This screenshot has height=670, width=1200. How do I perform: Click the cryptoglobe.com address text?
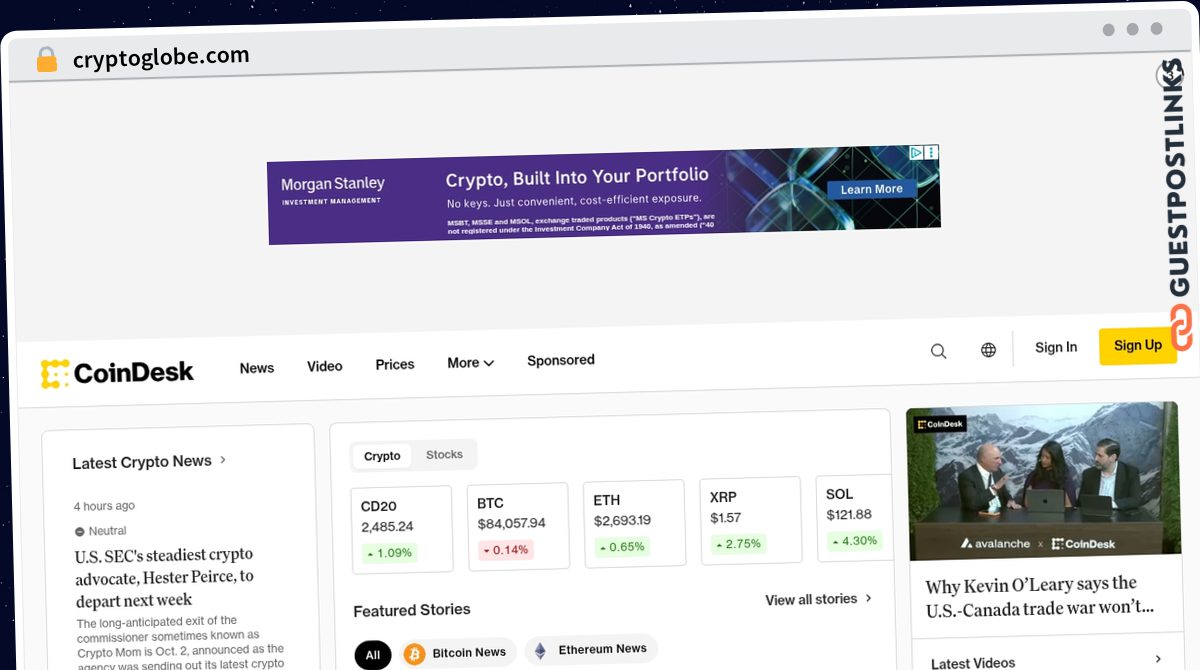[161, 57]
